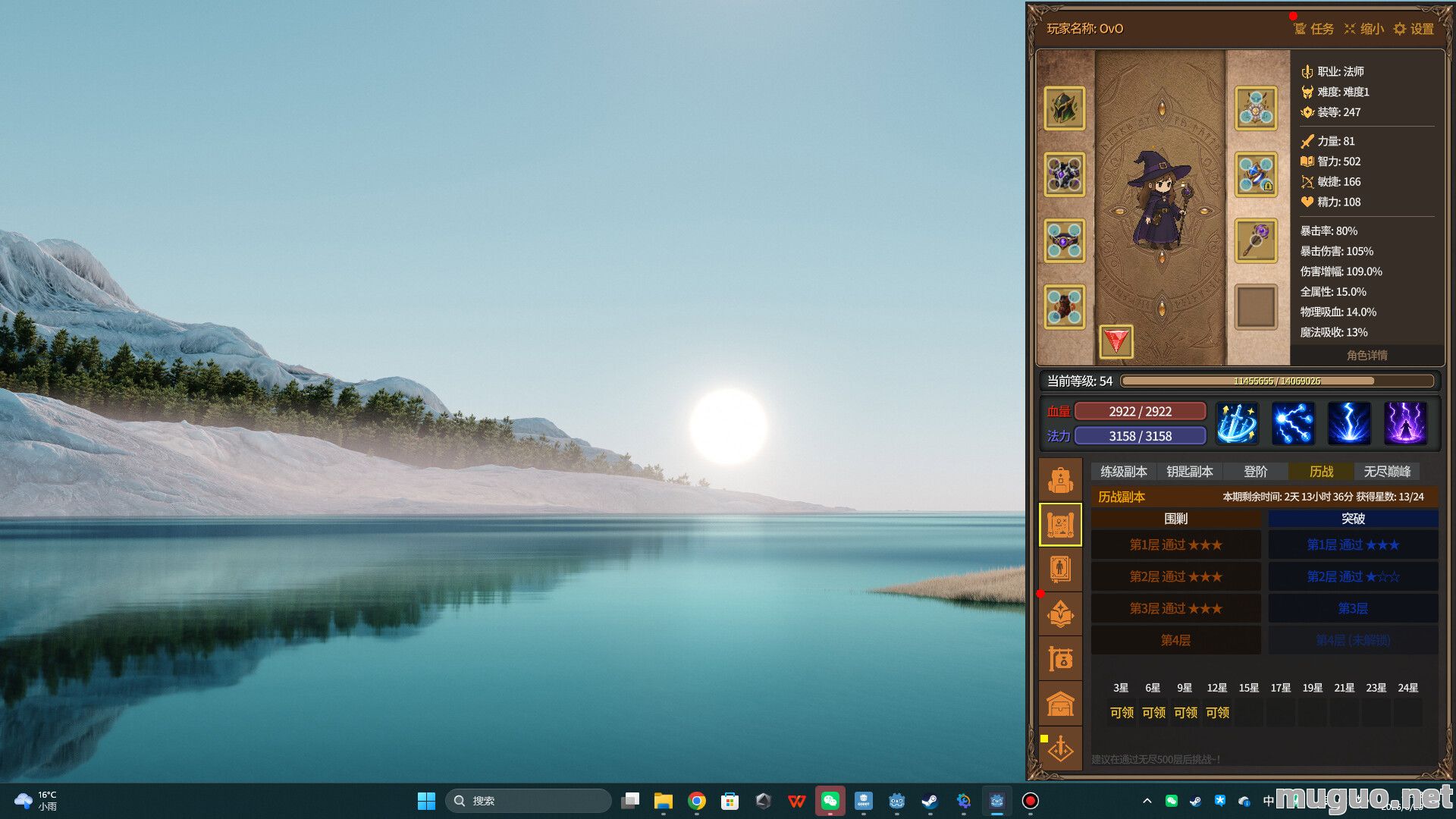Show hidden system tray icons
This screenshot has height=819, width=1456.
(x=1147, y=801)
